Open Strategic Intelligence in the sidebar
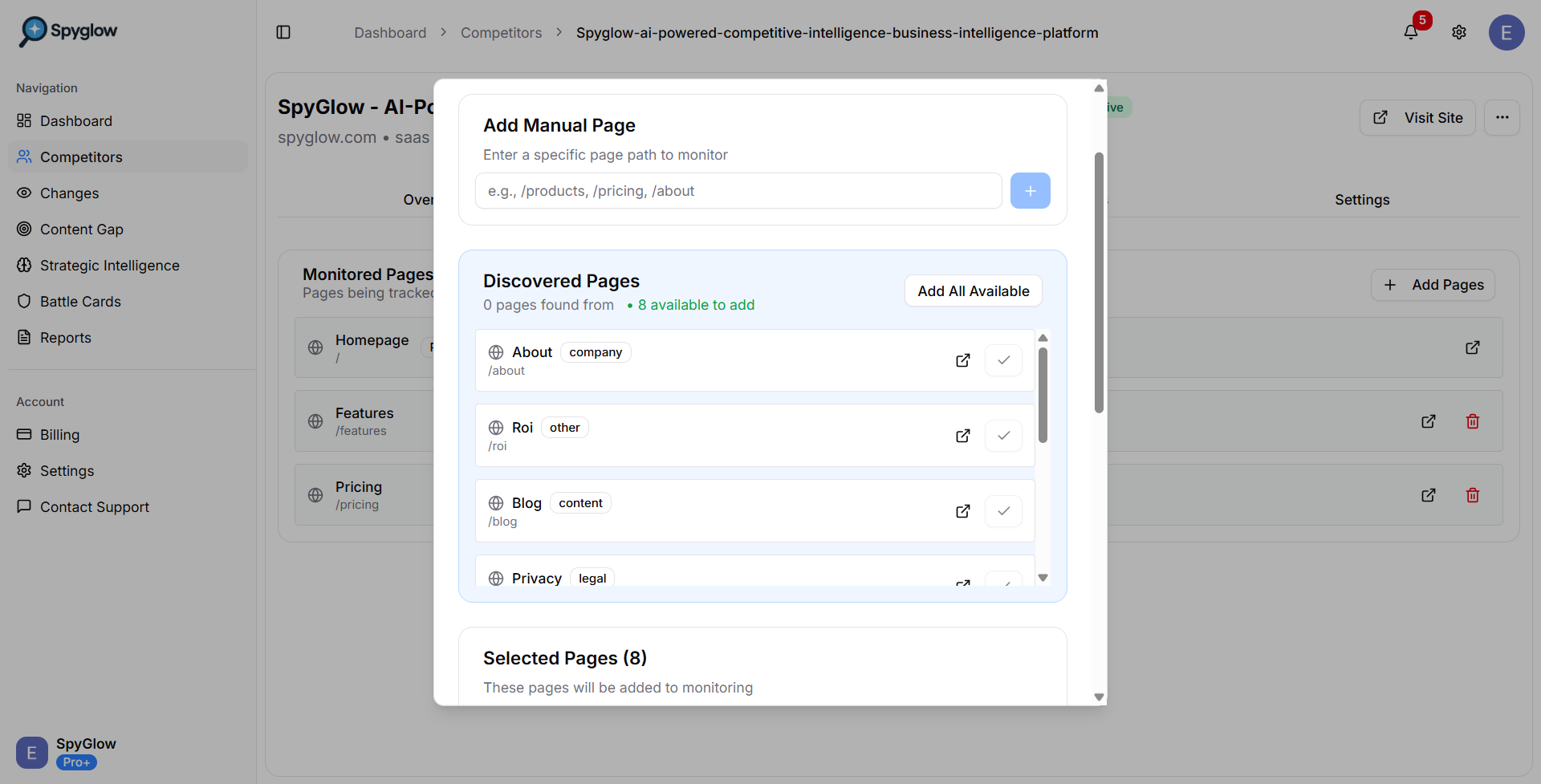 (x=128, y=266)
